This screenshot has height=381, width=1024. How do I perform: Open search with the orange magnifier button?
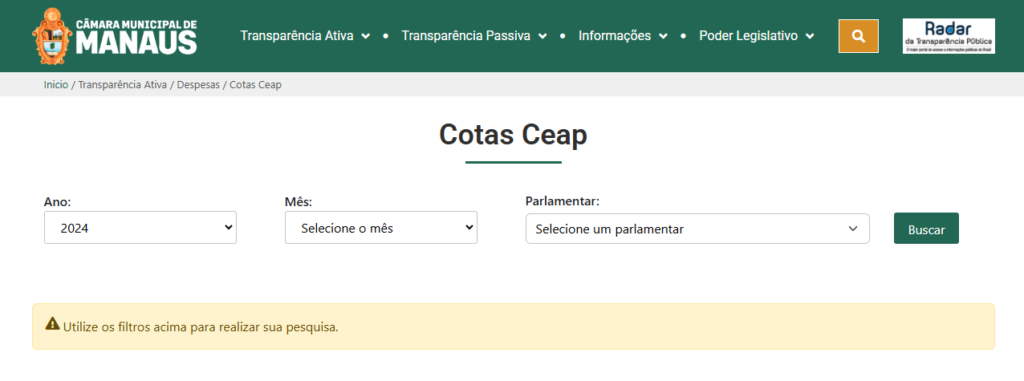[x=858, y=36]
